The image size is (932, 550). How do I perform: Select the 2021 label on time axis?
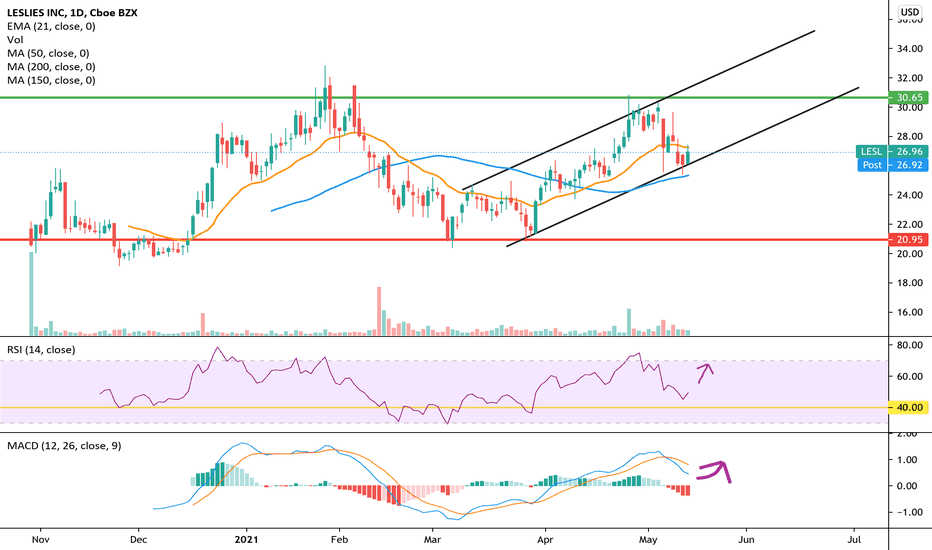[x=246, y=540]
